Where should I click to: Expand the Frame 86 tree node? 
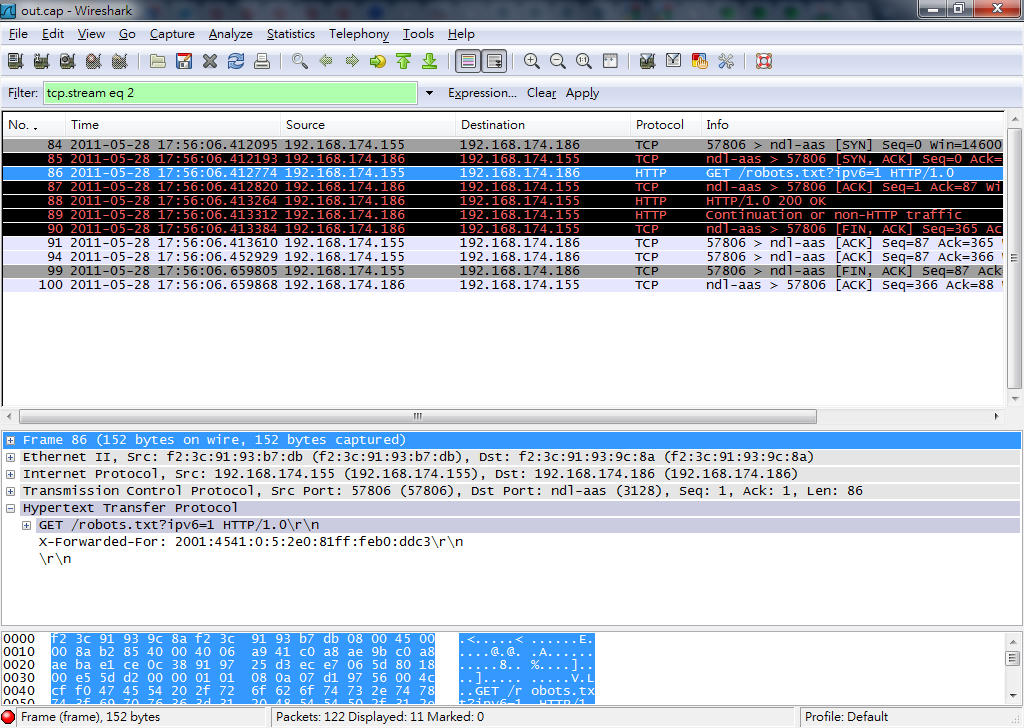[x=11, y=440]
